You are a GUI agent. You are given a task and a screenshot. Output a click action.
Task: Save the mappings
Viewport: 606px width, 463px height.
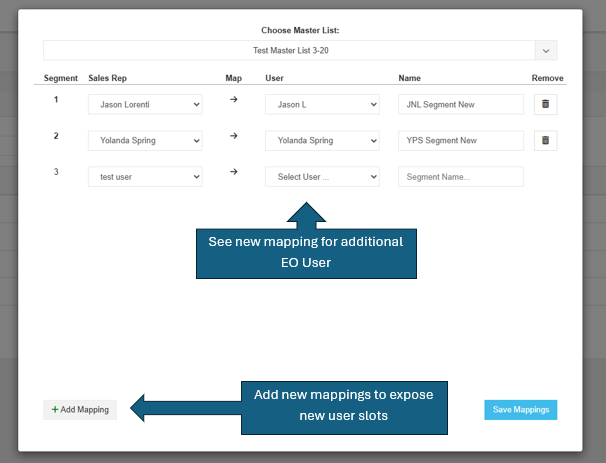(521, 410)
